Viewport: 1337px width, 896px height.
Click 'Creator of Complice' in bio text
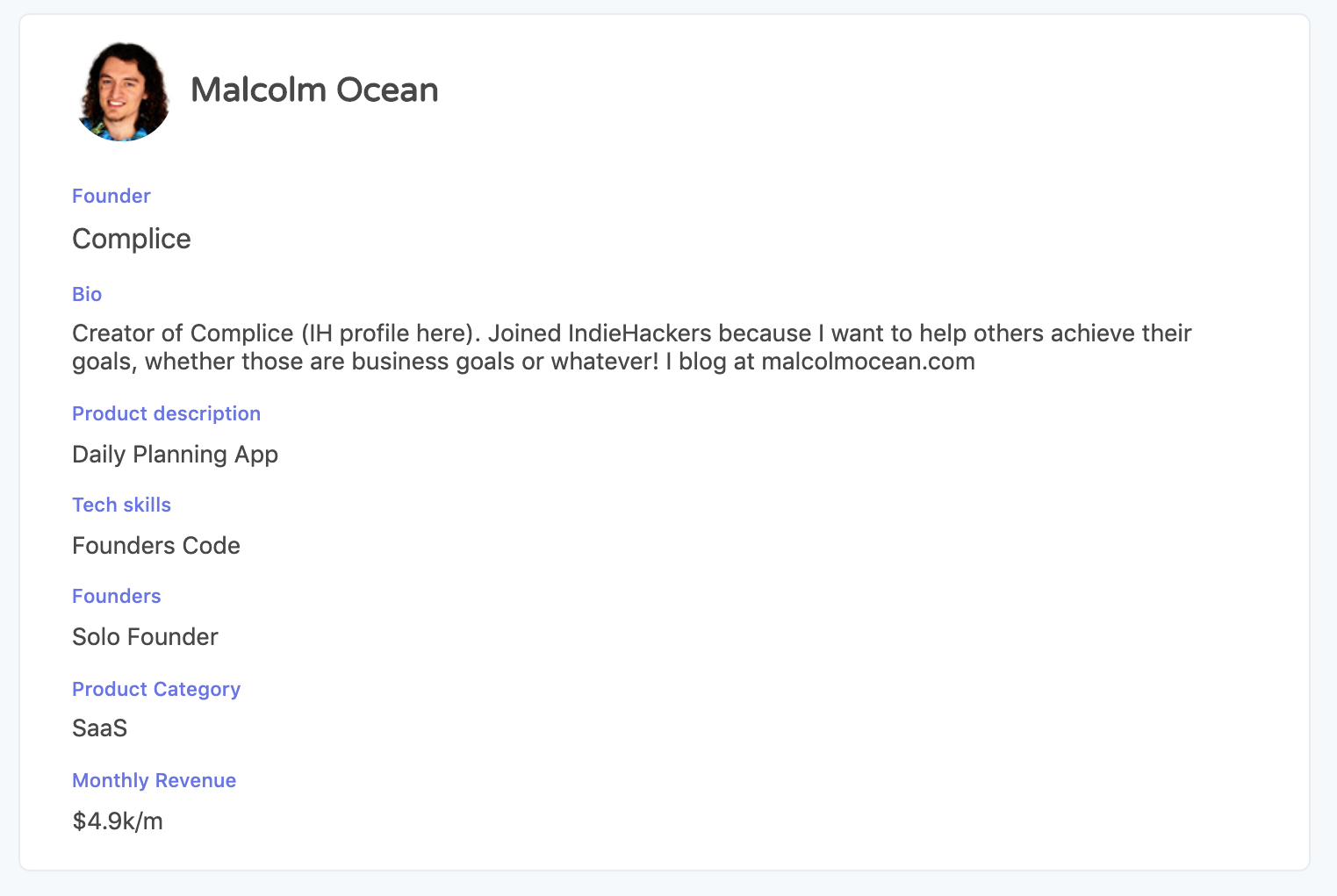(183, 333)
